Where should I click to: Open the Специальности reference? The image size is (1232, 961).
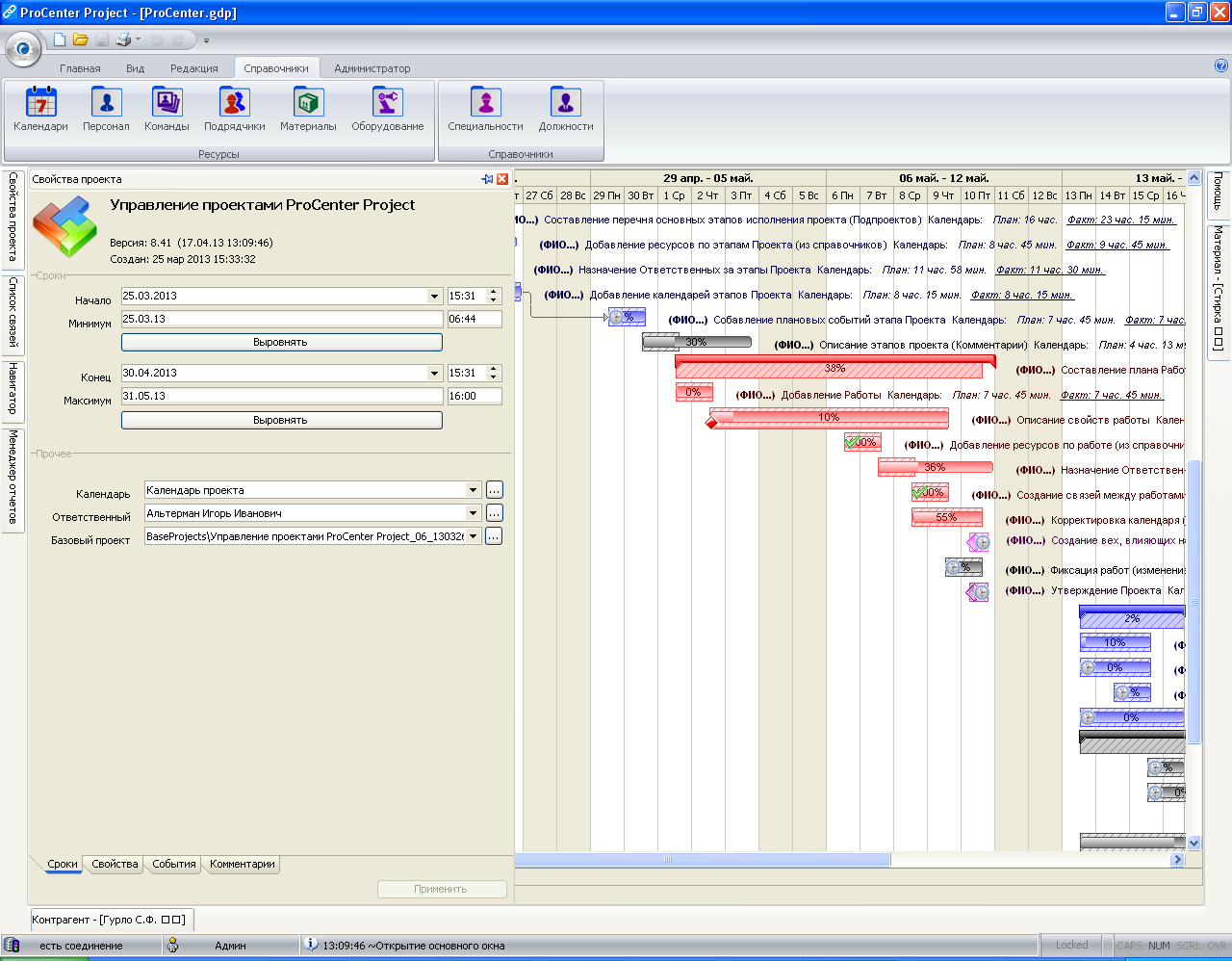[x=485, y=109]
